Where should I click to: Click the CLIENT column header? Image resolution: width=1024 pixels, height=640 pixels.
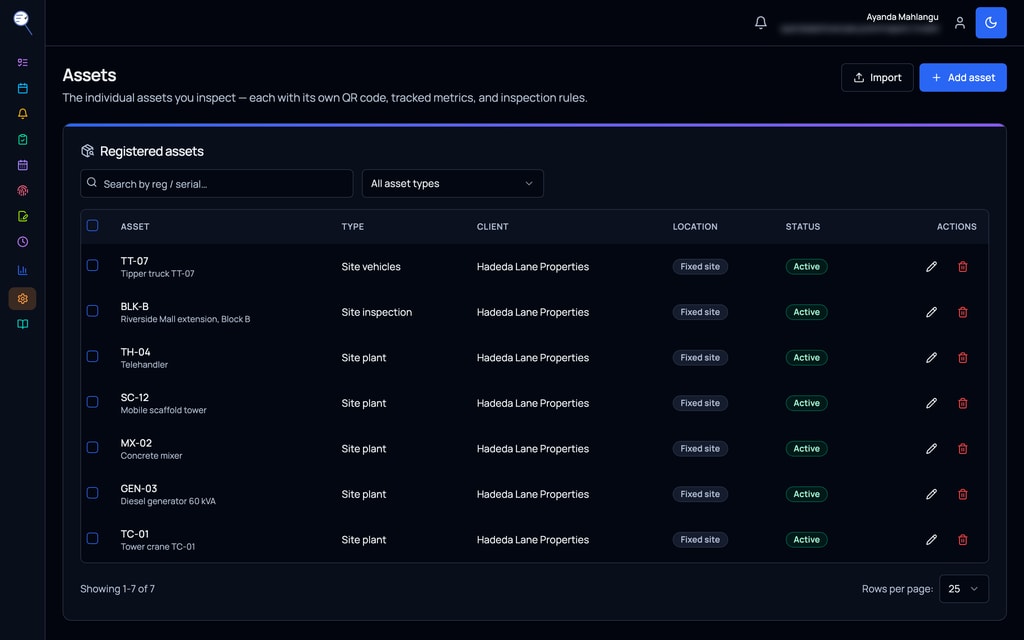point(492,227)
